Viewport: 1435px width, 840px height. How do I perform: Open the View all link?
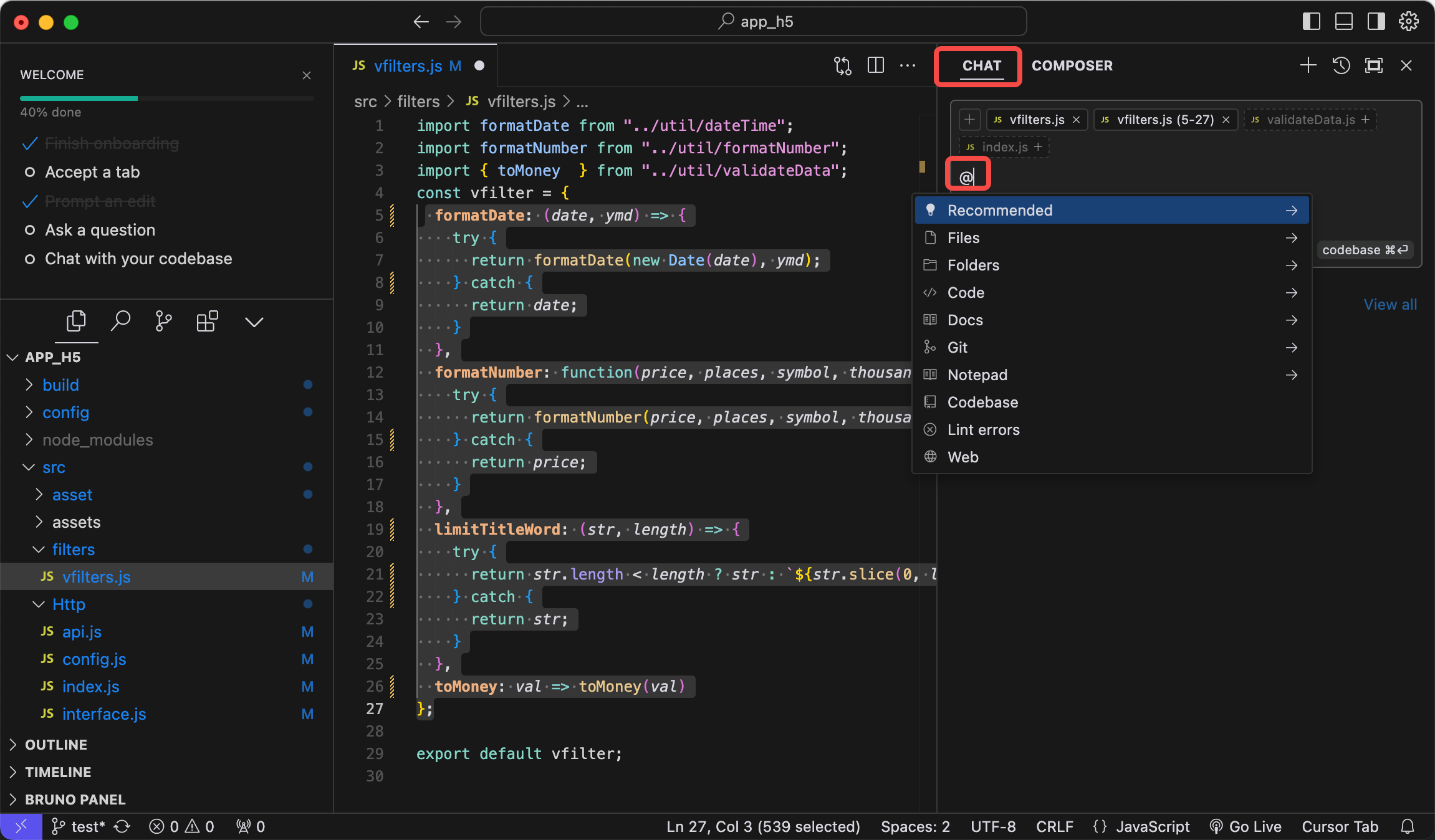pos(1390,305)
